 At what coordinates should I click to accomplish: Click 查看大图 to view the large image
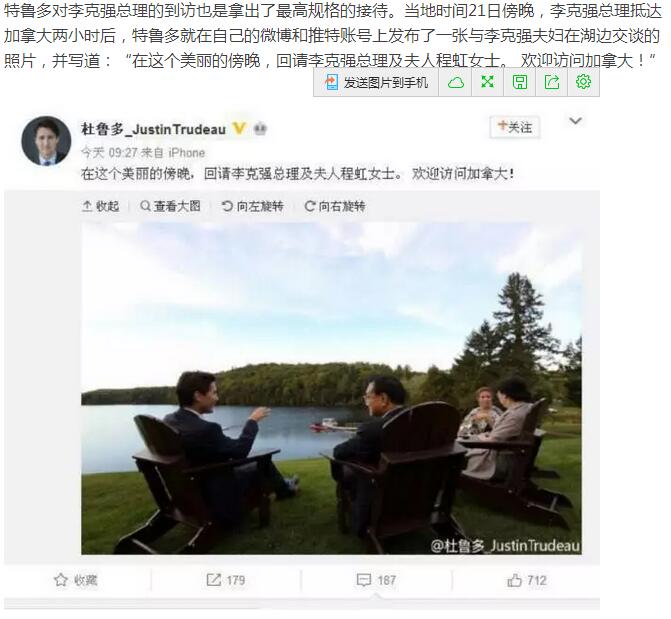(170, 206)
